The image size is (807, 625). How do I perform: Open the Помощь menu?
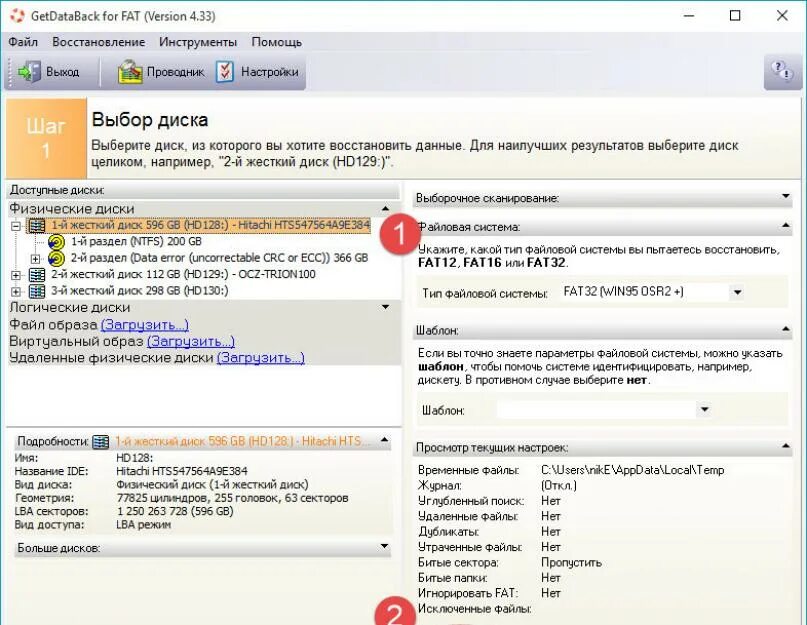[x=276, y=42]
